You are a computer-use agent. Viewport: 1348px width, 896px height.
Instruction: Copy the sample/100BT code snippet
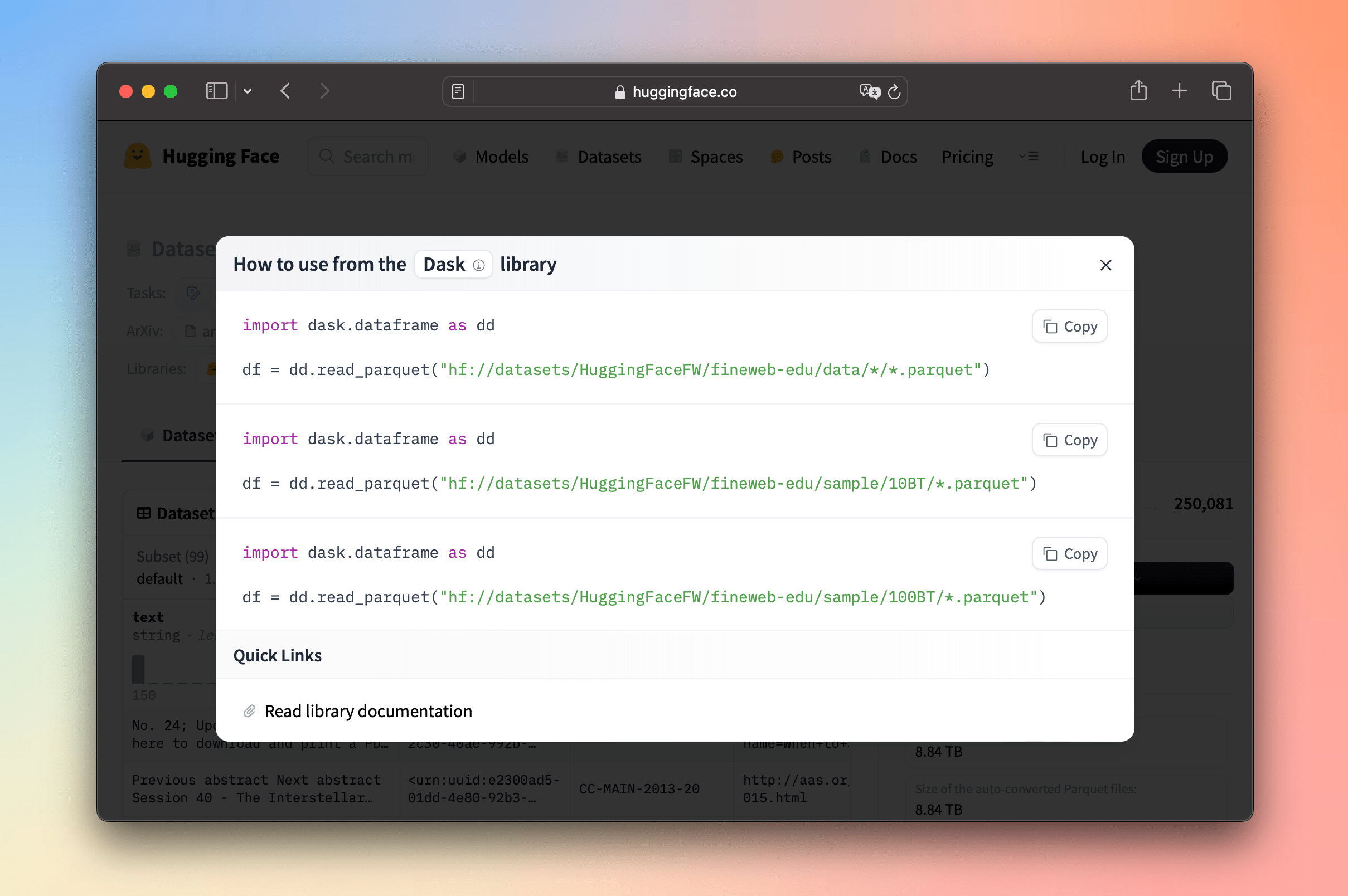(1069, 554)
